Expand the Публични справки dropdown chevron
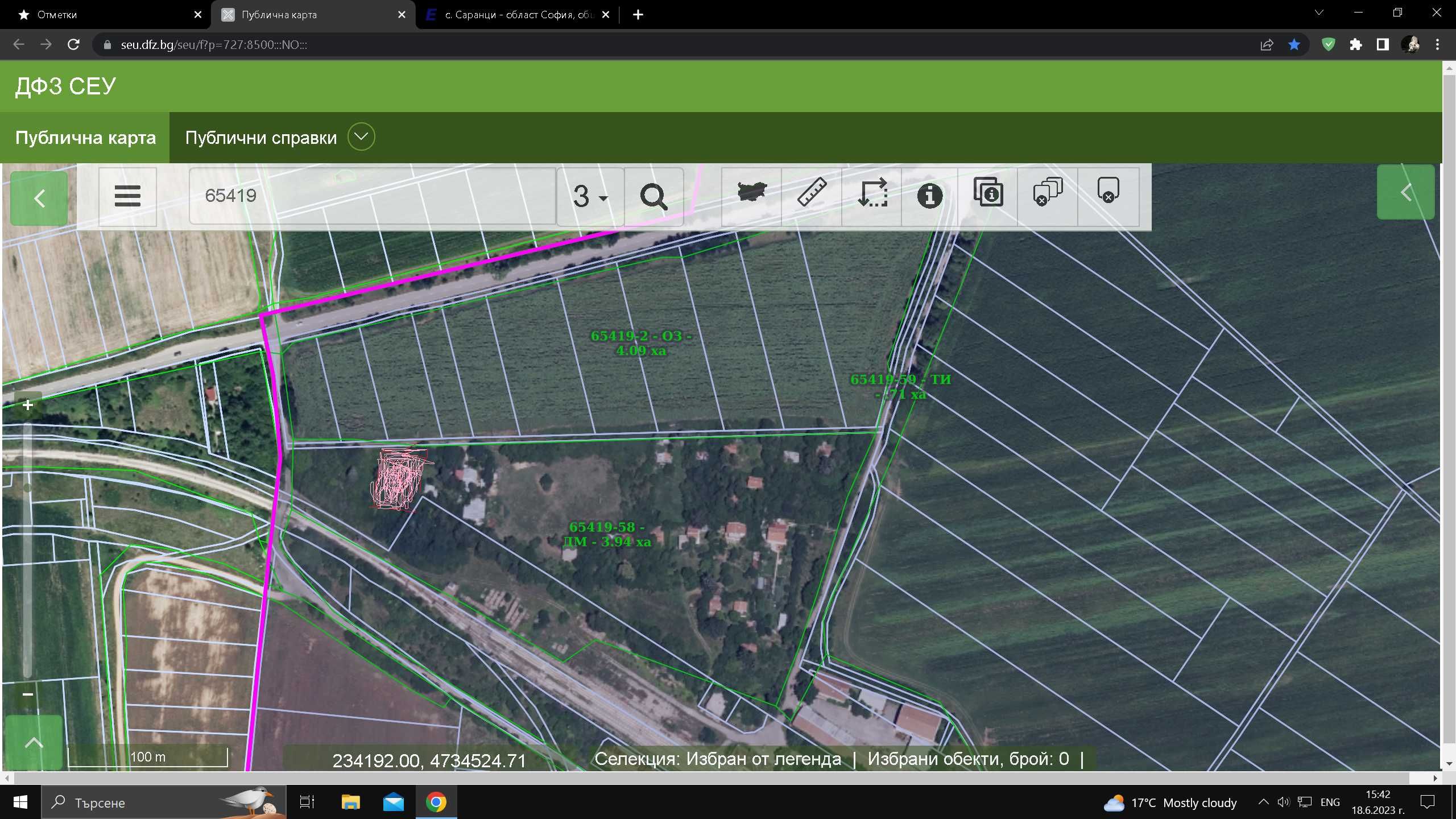Screen dimensions: 1456x819 point(361,136)
